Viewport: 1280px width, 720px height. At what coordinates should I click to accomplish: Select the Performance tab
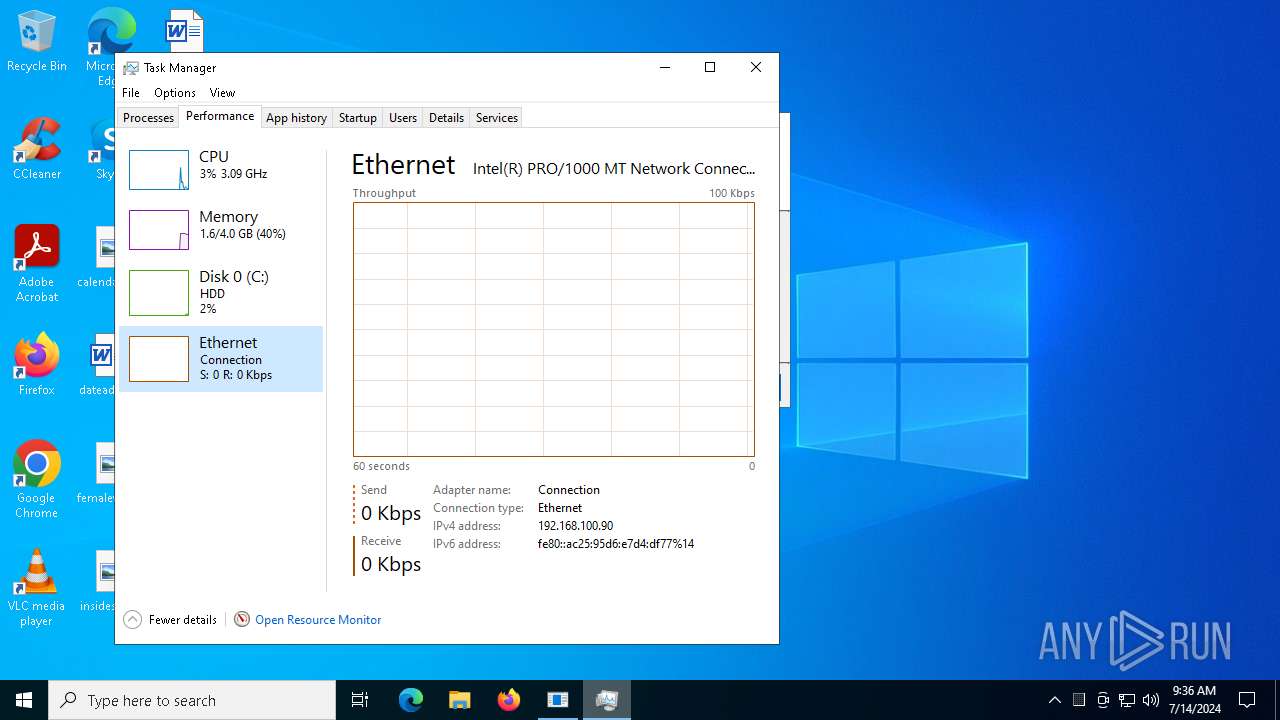pos(220,116)
